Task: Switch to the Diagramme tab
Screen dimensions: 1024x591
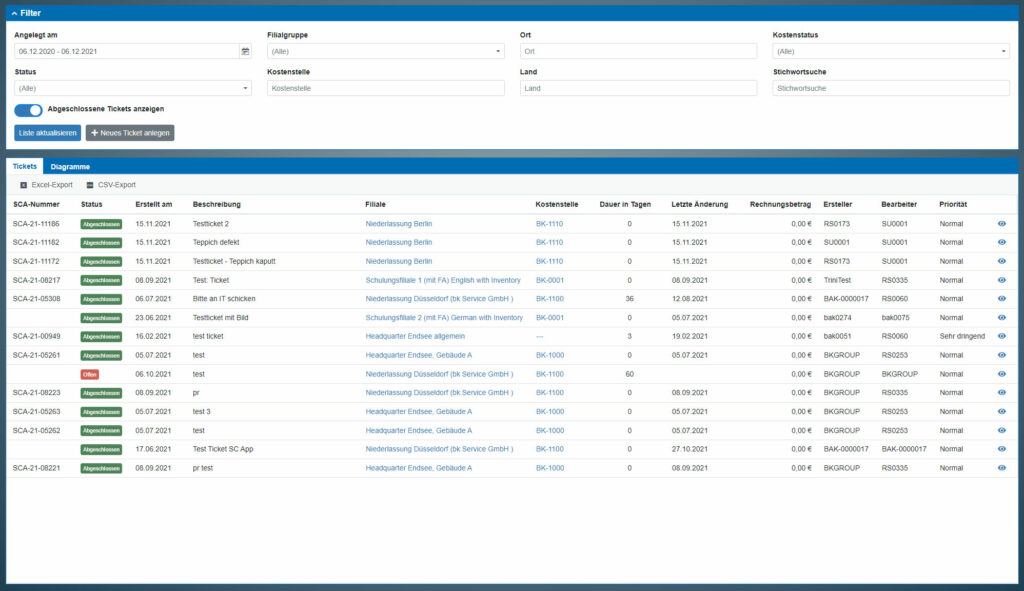Action: 70,167
